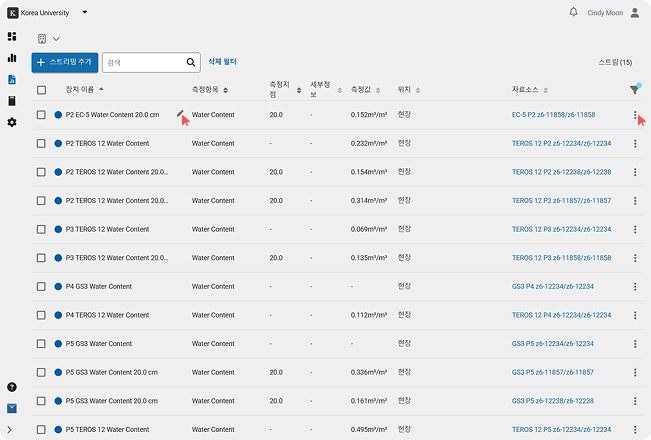Open the more menu for TEROS 12 P5 z6-12234 row
Viewport: 651px width, 440px height.
[x=635, y=430]
